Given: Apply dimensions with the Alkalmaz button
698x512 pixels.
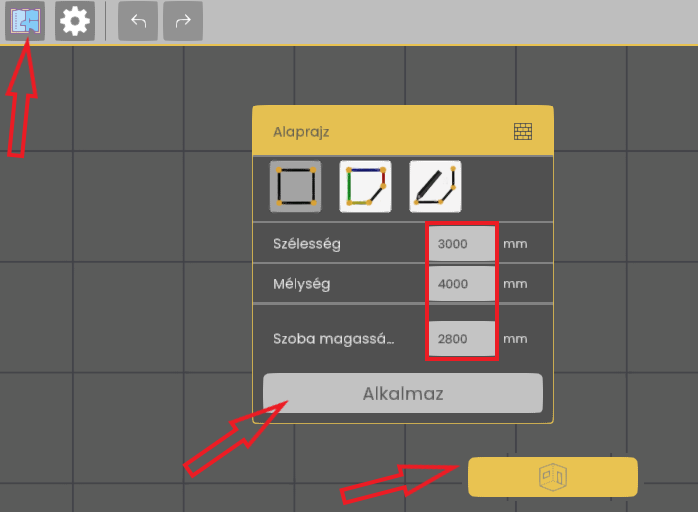Looking at the screenshot, I should click(403, 393).
